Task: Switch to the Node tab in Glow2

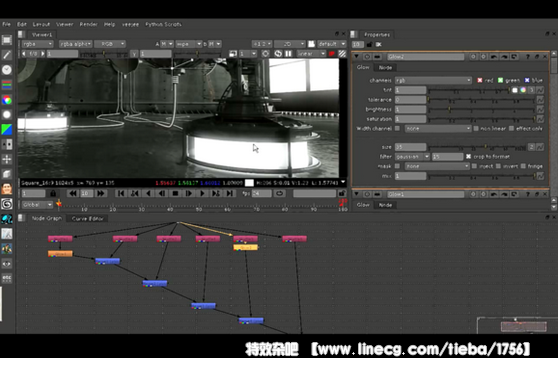Action: point(385,67)
